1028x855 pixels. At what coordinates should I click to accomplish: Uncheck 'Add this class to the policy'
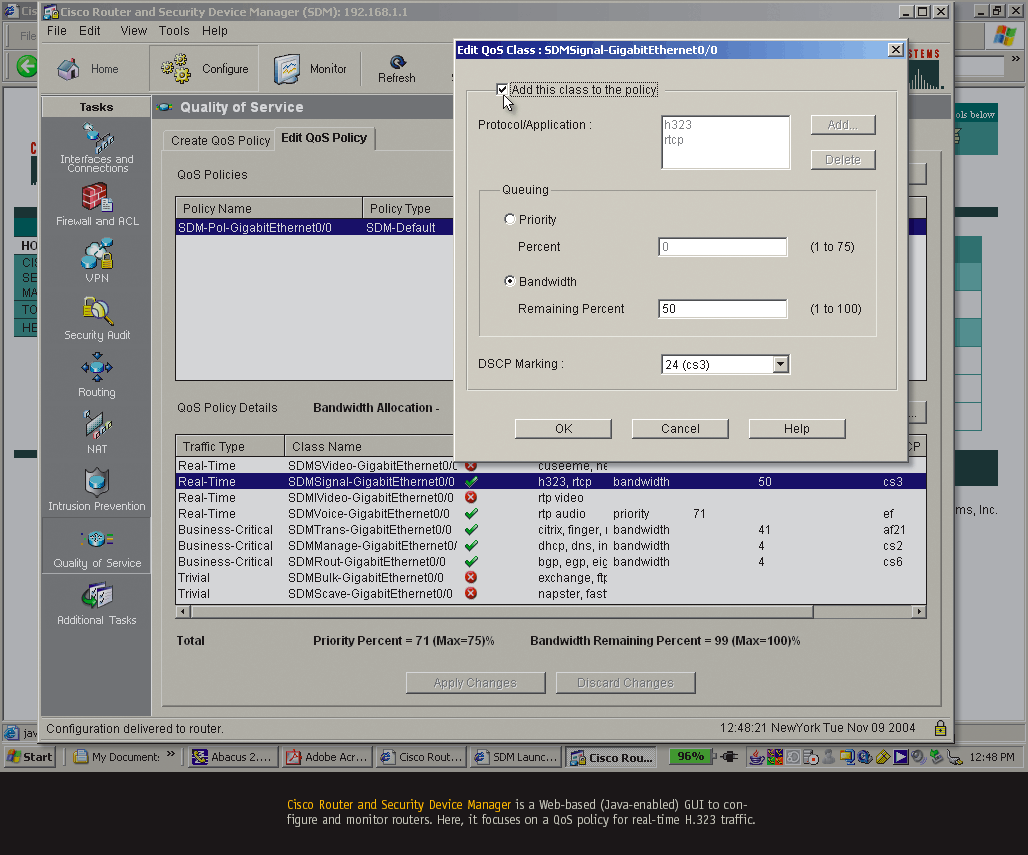click(x=502, y=90)
